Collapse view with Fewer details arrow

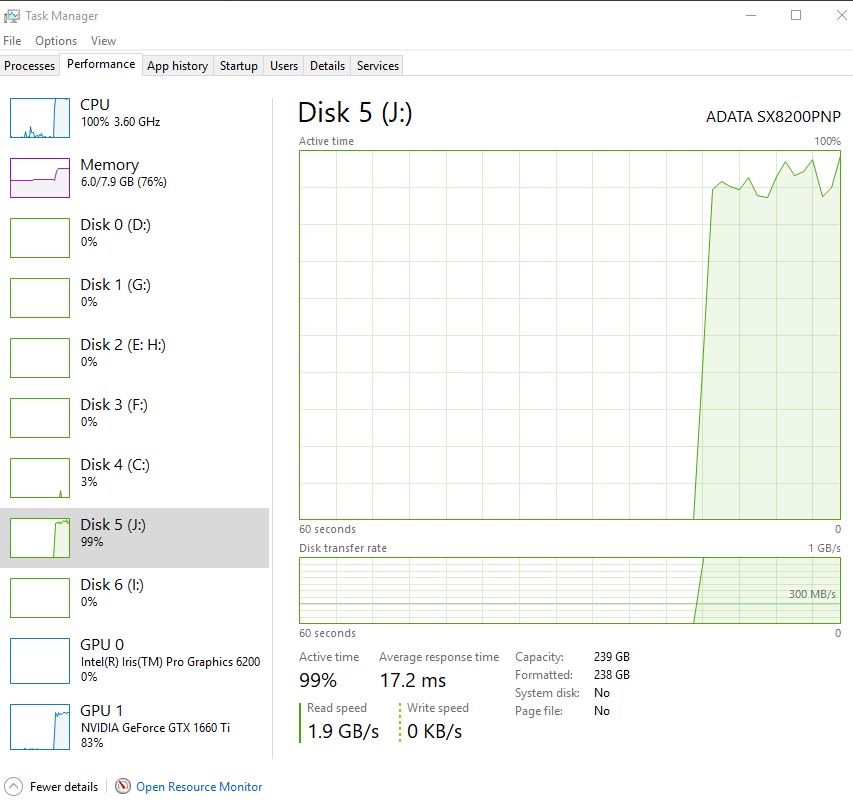(x=13, y=787)
